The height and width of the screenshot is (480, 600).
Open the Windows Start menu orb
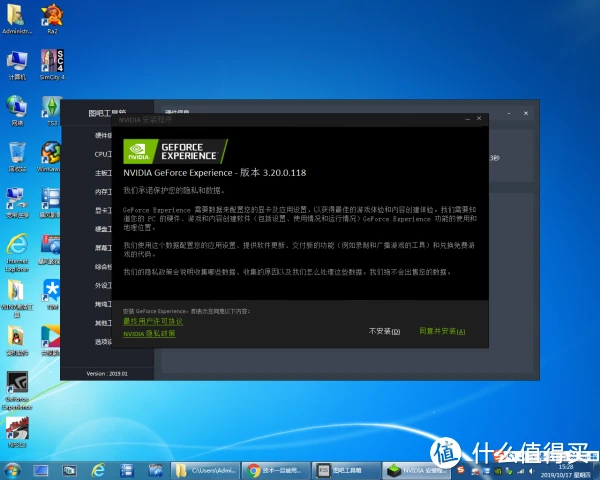coord(12,470)
